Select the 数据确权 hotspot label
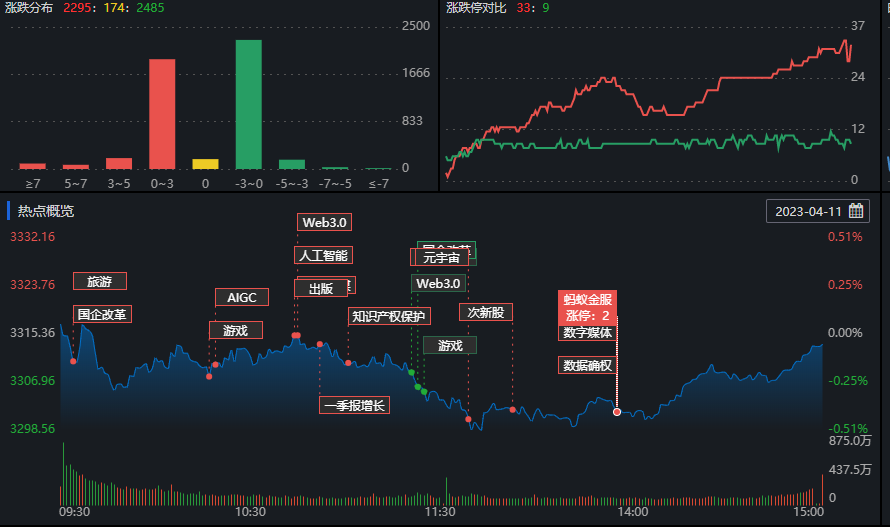 coord(587,365)
